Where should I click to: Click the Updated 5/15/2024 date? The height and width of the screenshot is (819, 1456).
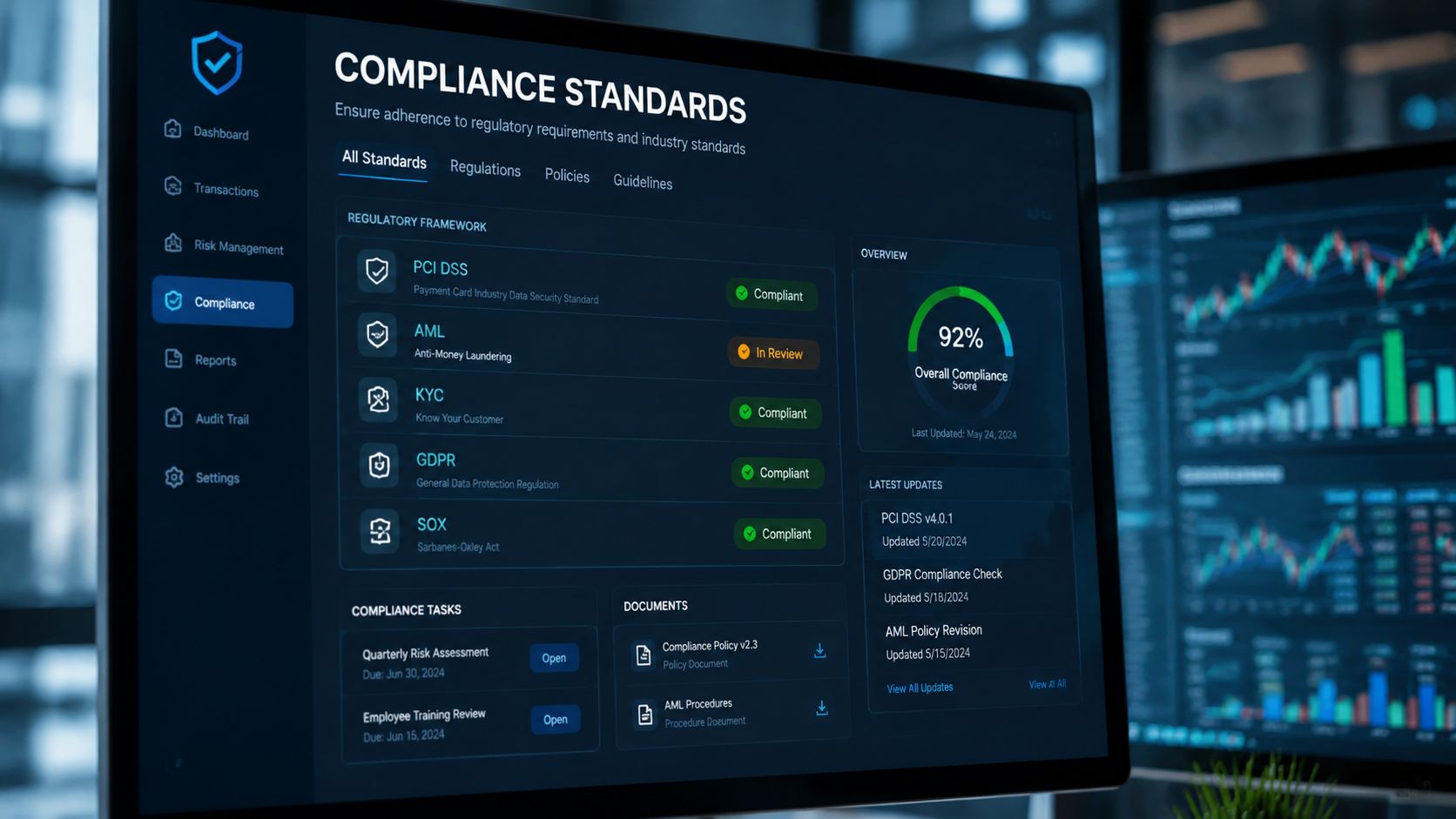click(927, 654)
